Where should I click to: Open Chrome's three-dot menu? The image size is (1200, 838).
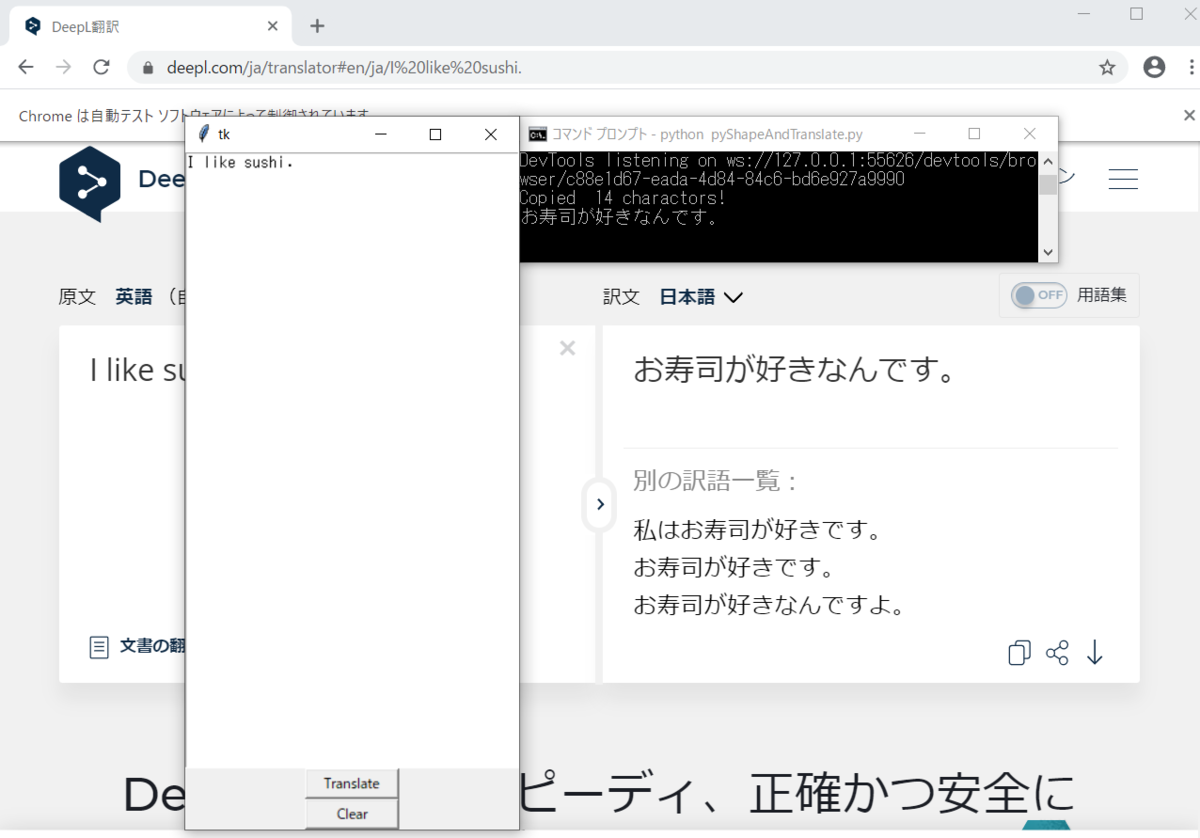tap(1192, 67)
